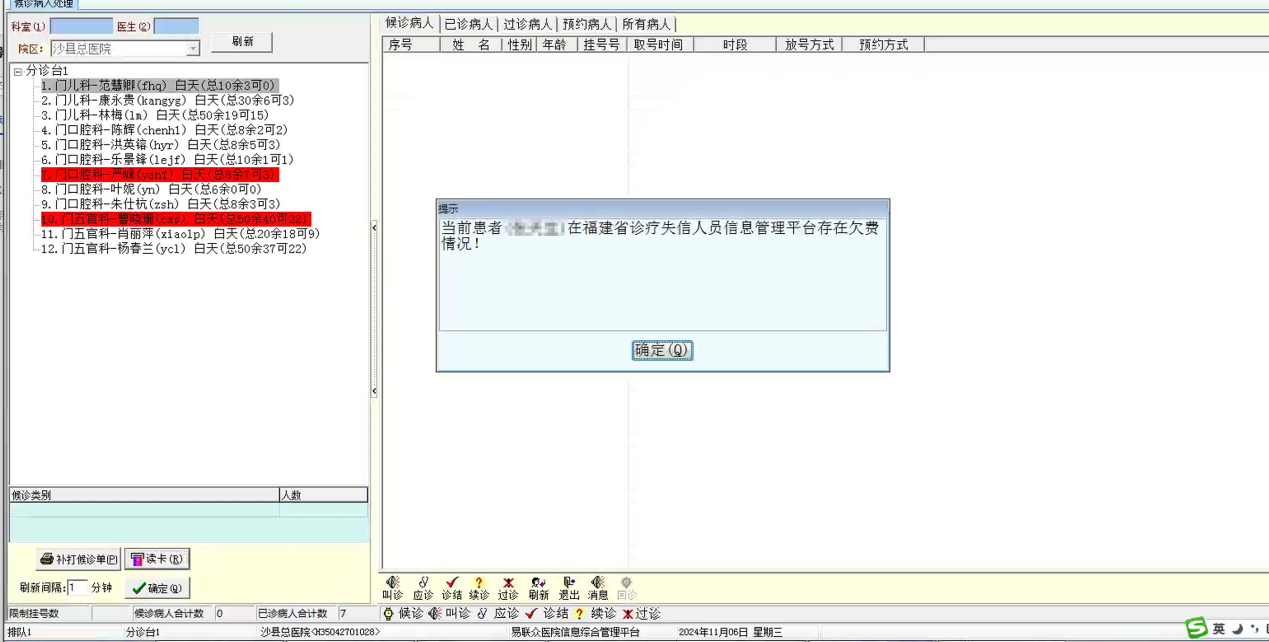Click the 叫诊 call-patient toolbar icon
This screenshot has width=1269, height=642.
tap(393, 587)
